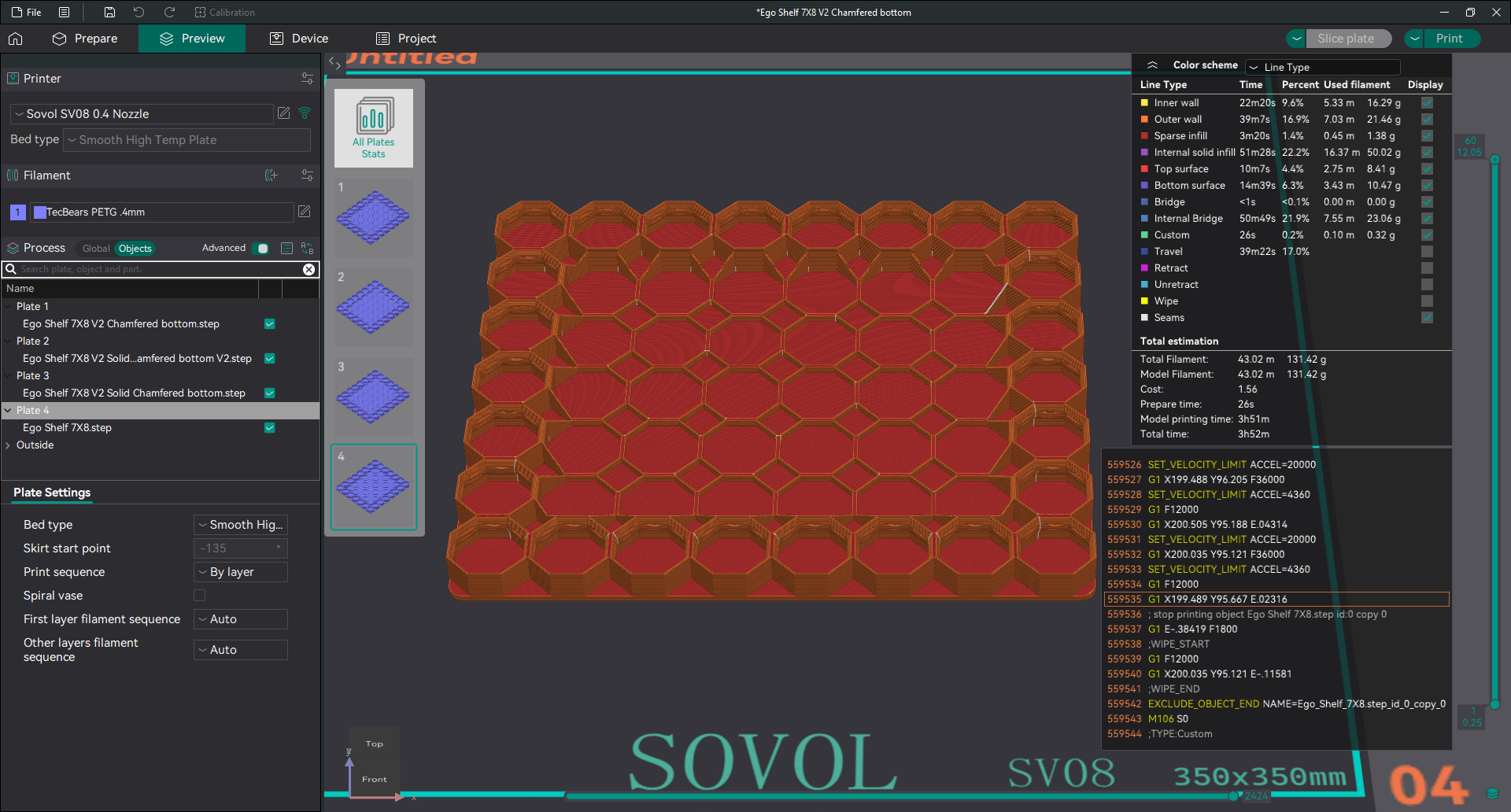Open the printer preset dropdown

point(142,114)
